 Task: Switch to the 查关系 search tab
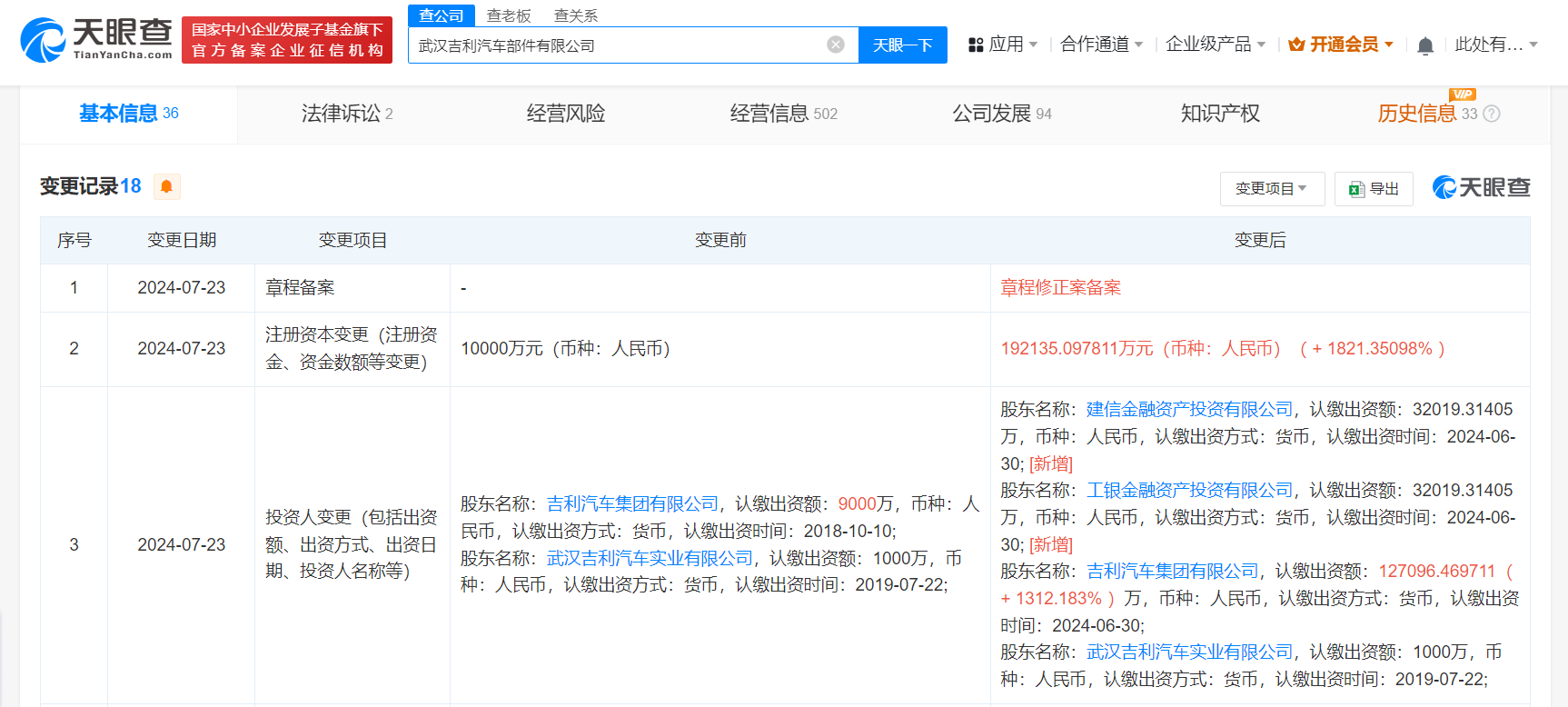click(x=576, y=15)
